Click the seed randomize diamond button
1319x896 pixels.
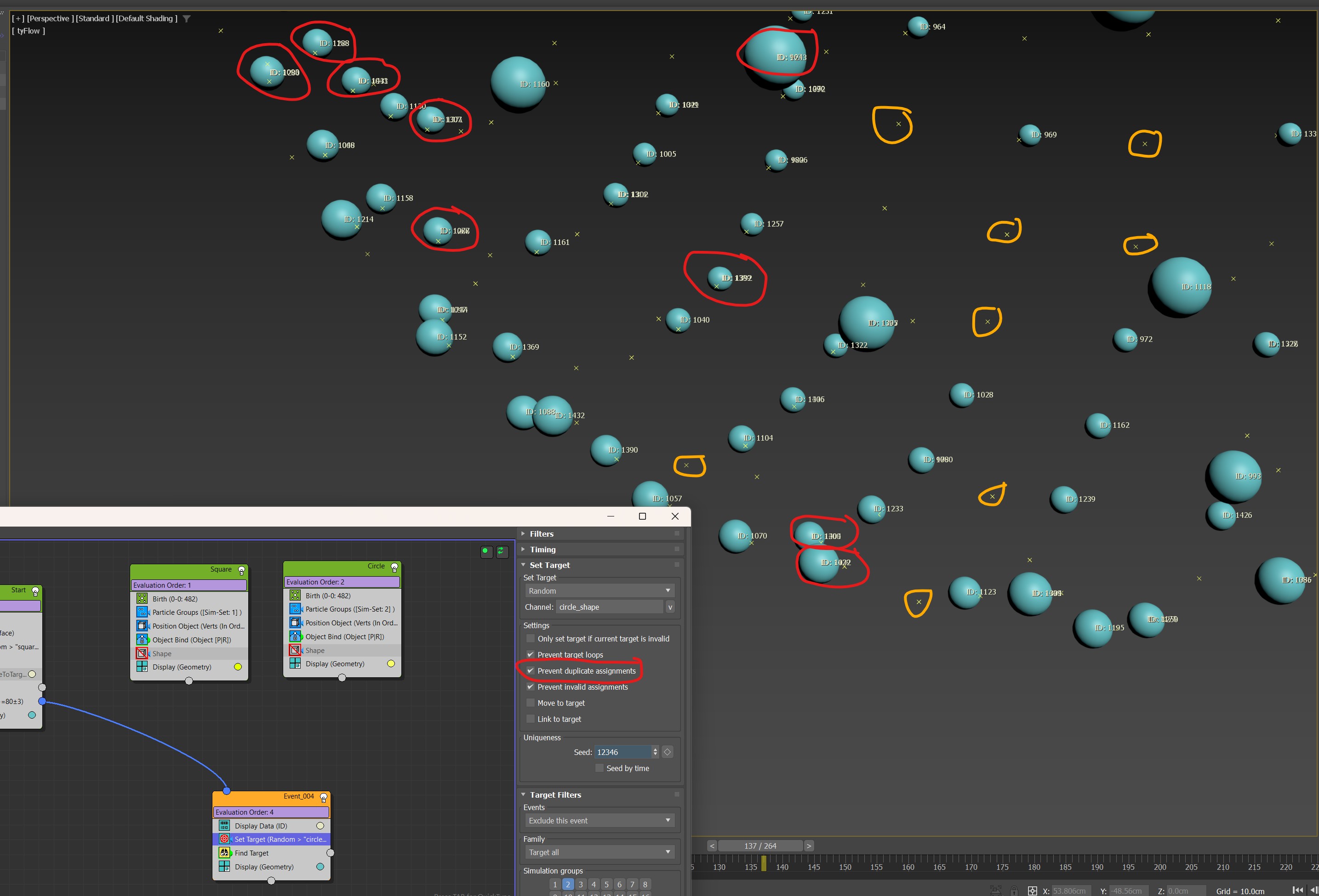coord(668,752)
